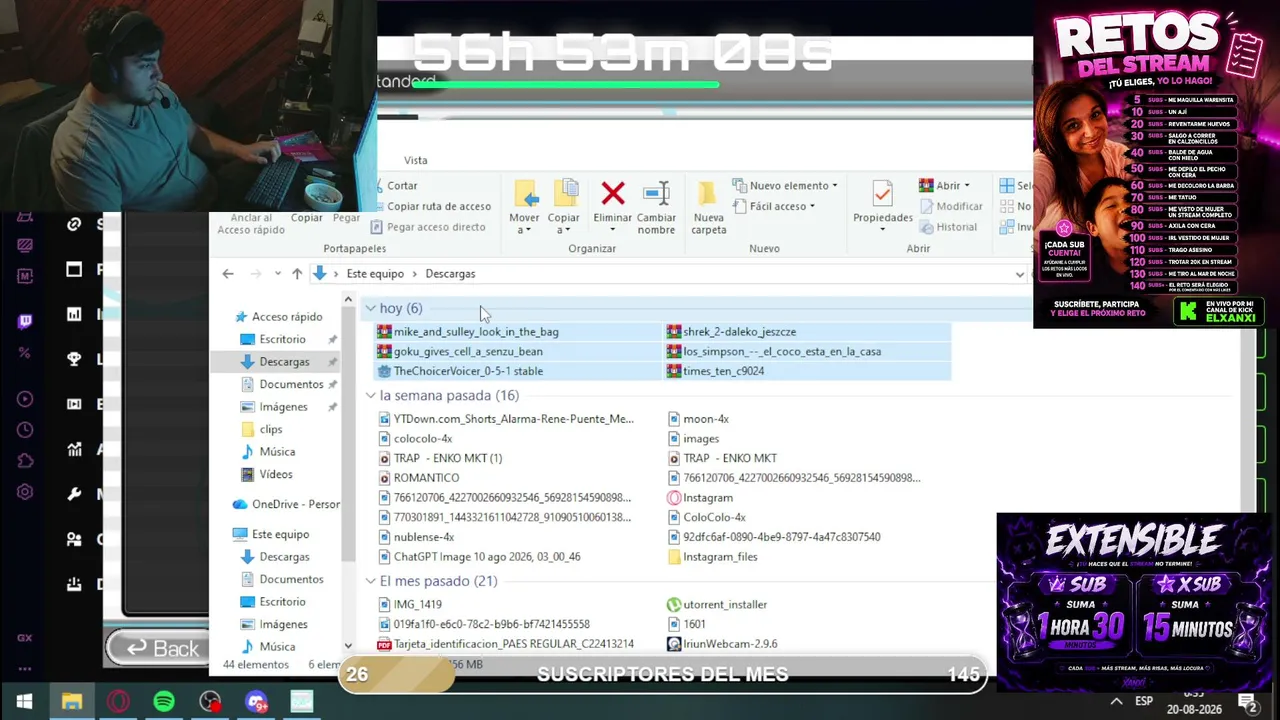Open the Fácil acceso dropdown
This screenshot has width=1280, height=720.
[774, 207]
